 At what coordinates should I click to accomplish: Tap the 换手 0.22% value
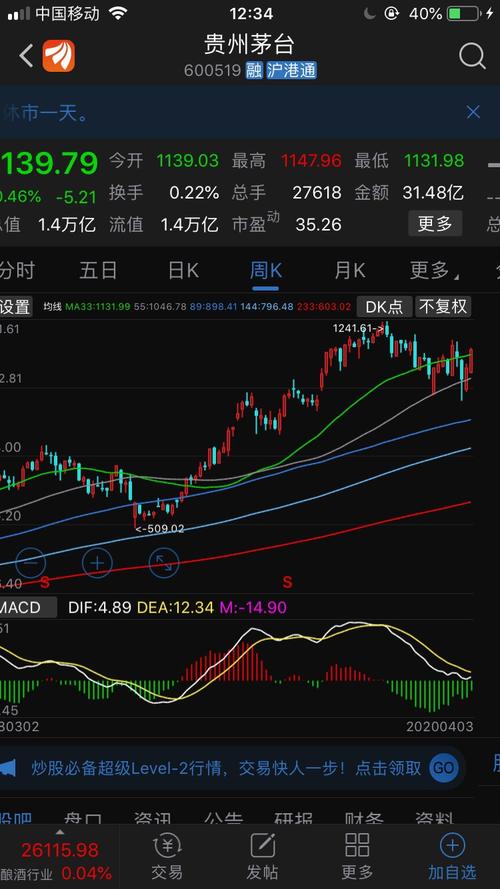tap(194, 193)
